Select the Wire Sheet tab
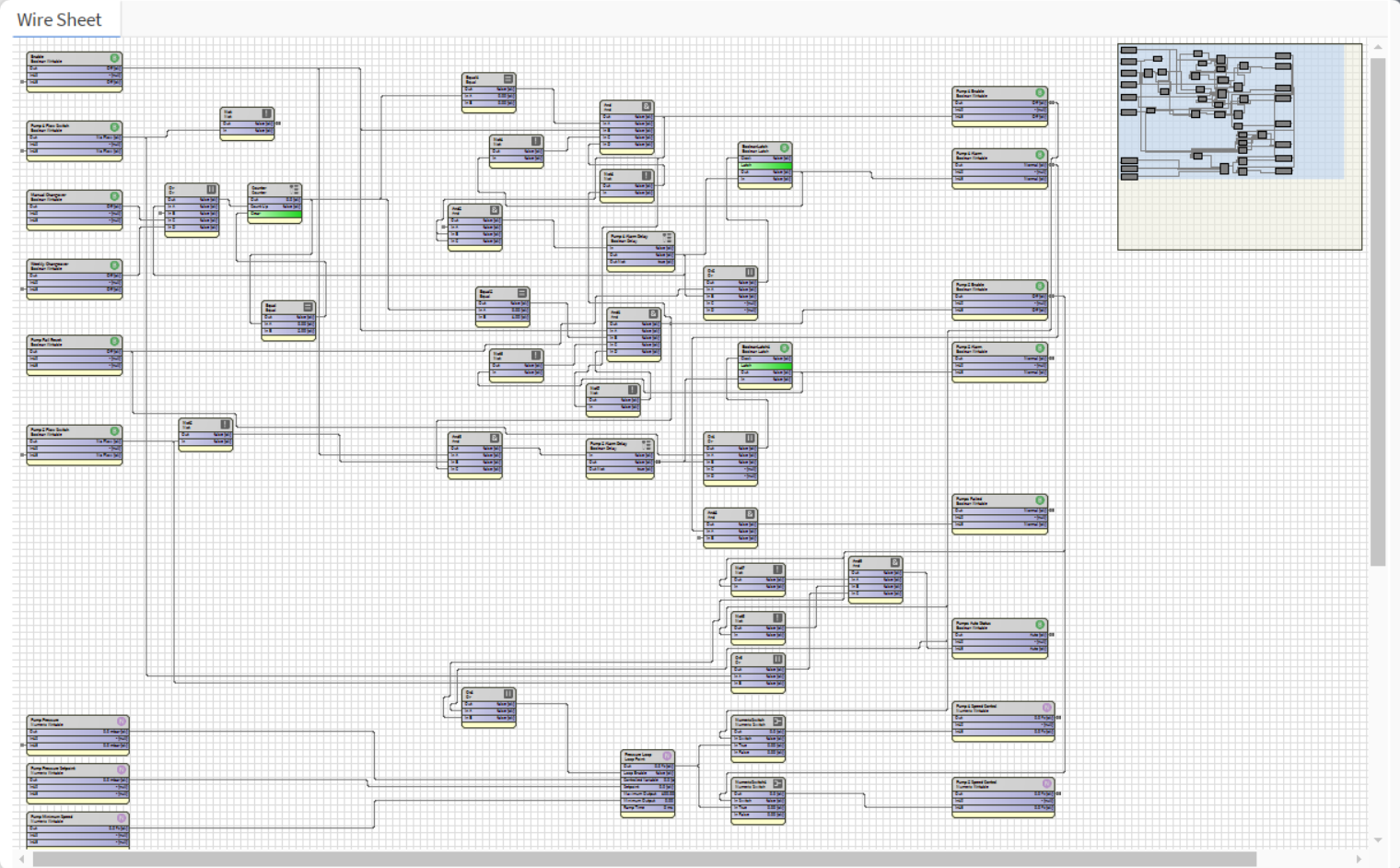This screenshot has height=868, width=1400. 59,19
